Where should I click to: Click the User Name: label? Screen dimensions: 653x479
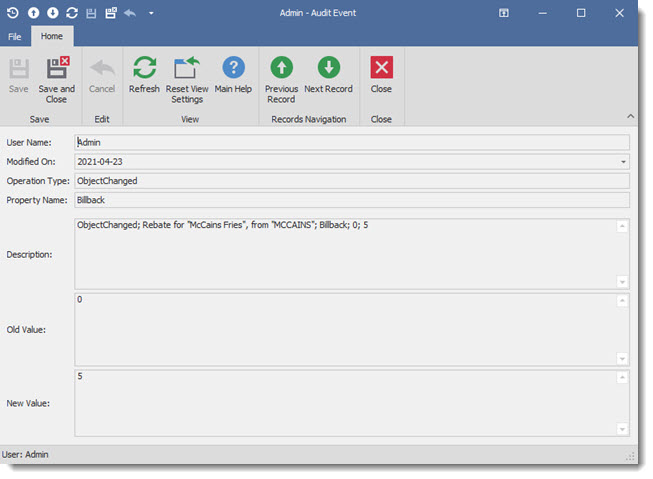[x=29, y=142]
